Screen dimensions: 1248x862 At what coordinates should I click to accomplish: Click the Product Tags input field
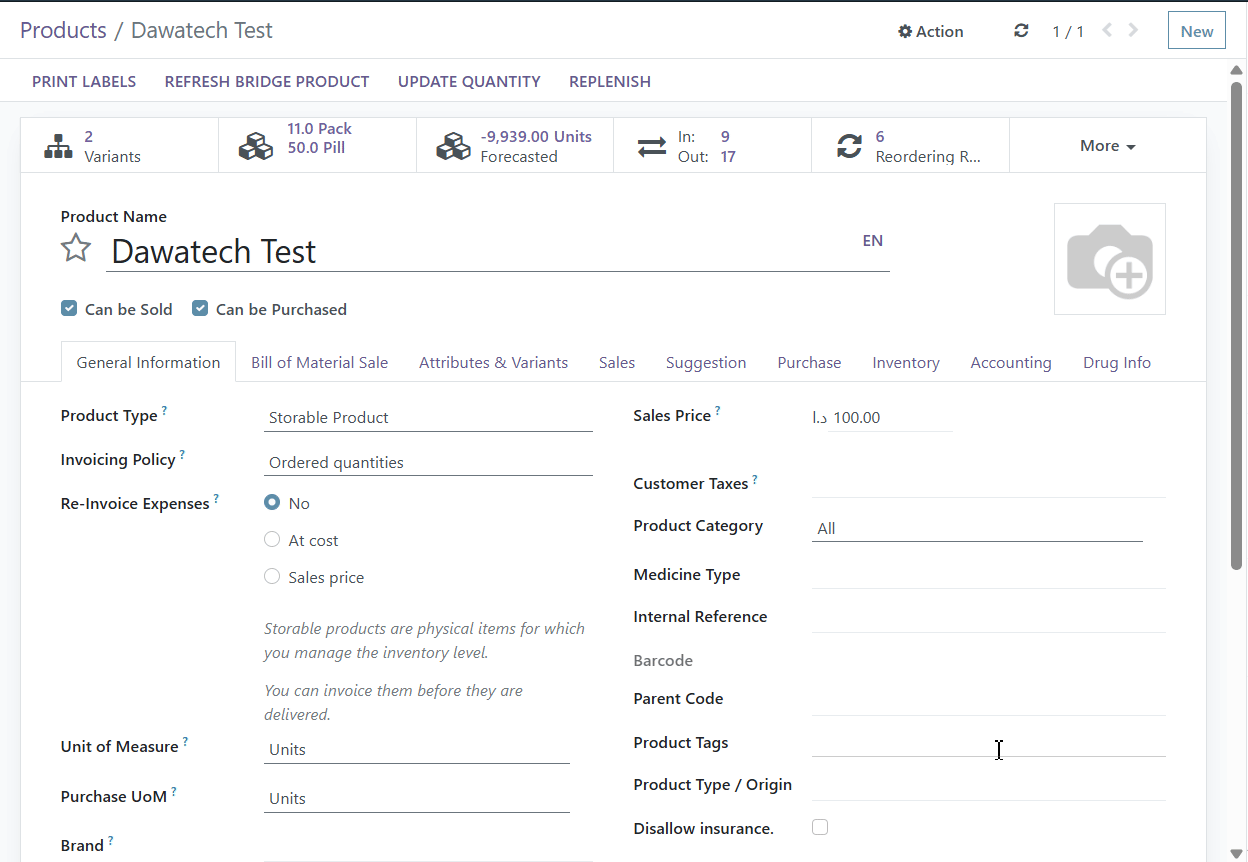pyautogui.click(x=989, y=743)
